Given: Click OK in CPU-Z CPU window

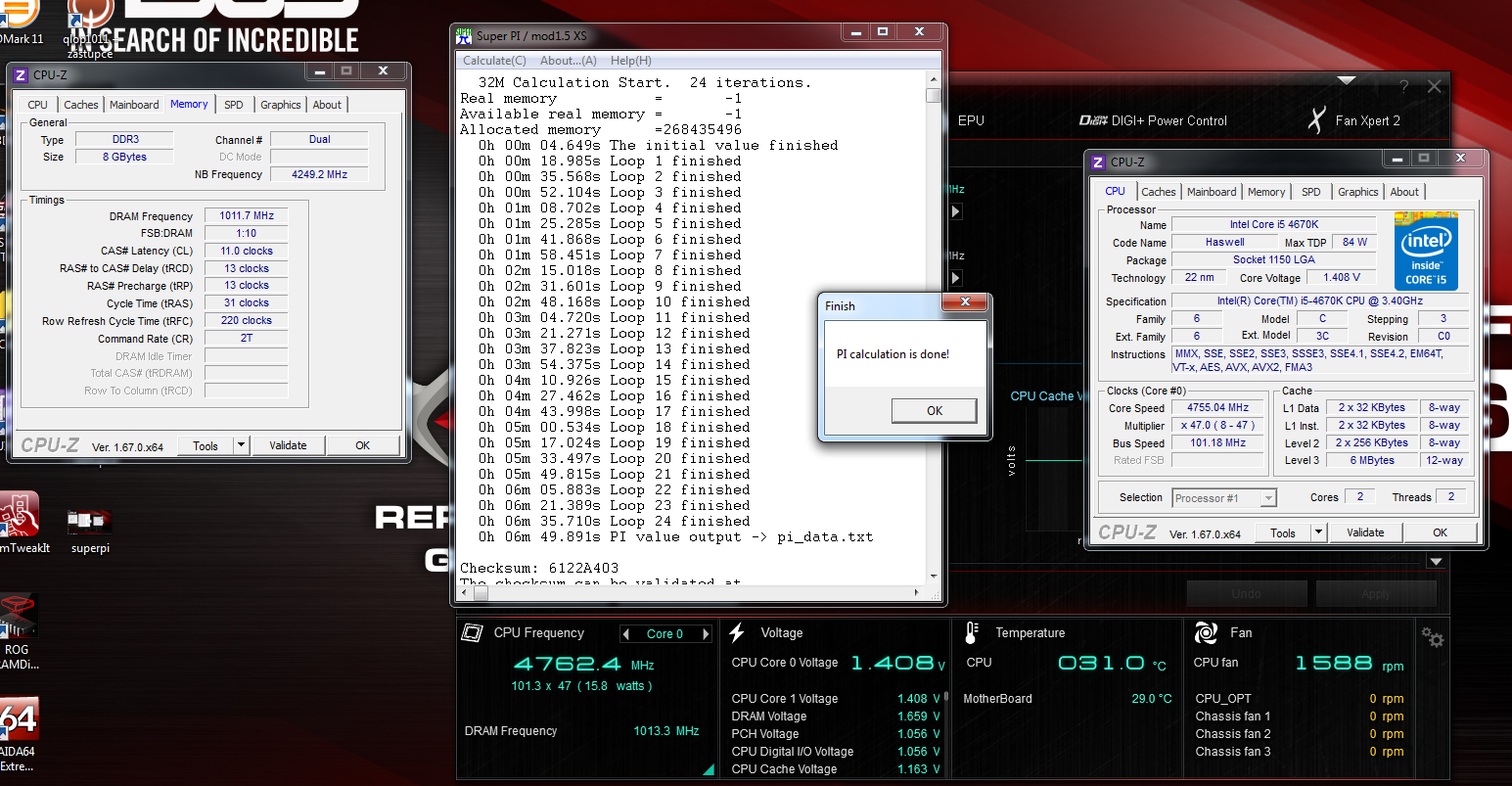Looking at the screenshot, I should (1441, 532).
